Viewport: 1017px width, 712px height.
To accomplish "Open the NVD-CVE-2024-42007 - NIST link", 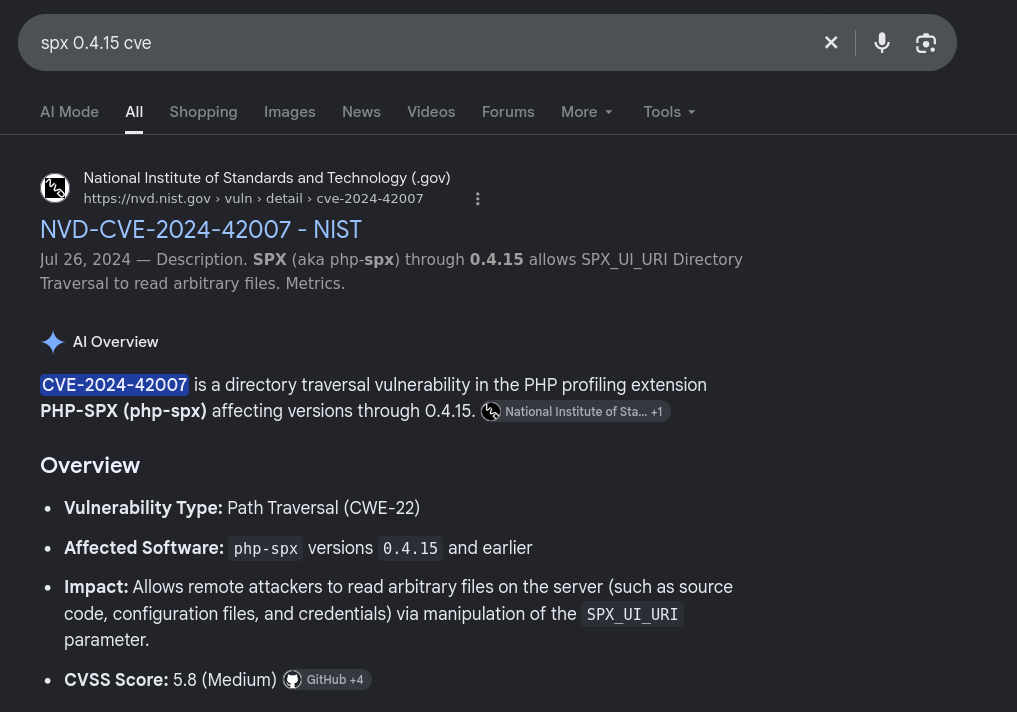I will point(201,230).
